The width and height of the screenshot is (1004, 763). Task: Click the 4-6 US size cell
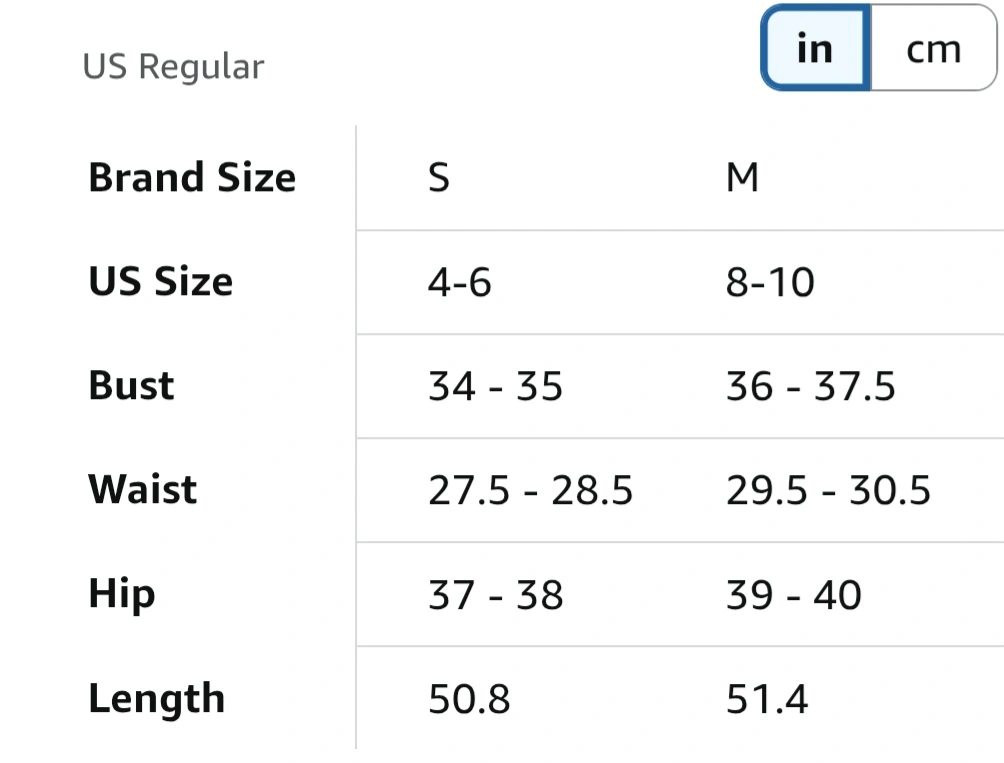click(x=460, y=283)
